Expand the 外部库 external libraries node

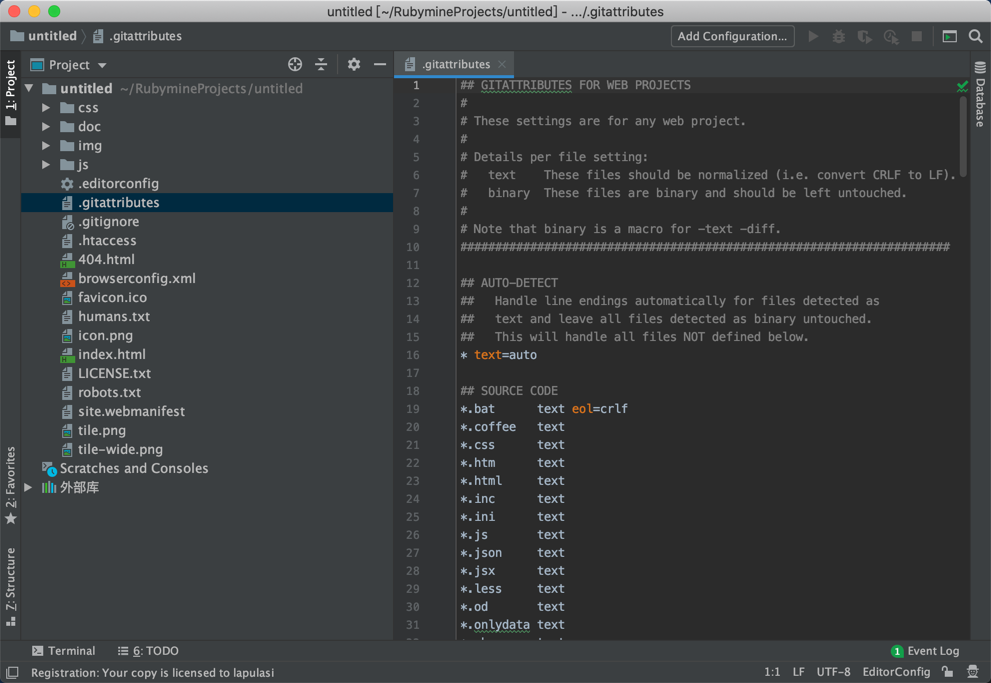coord(28,487)
